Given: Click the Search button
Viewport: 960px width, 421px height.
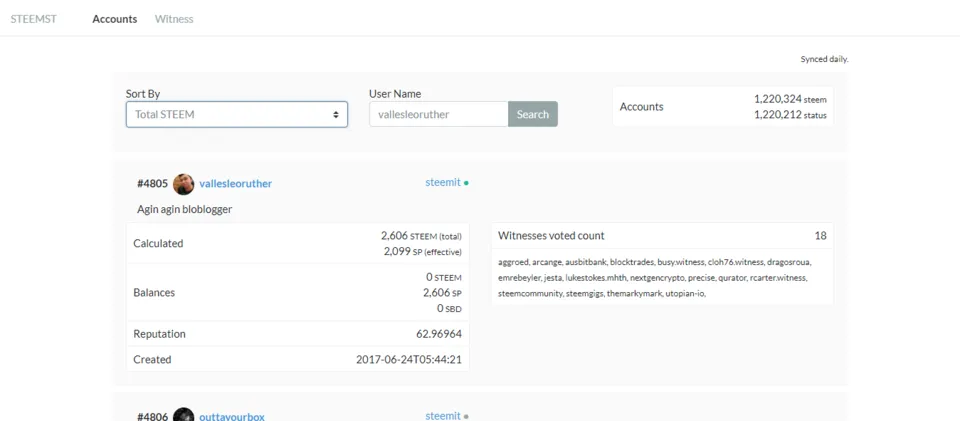Looking at the screenshot, I should pyautogui.click(x=533, y=114).
